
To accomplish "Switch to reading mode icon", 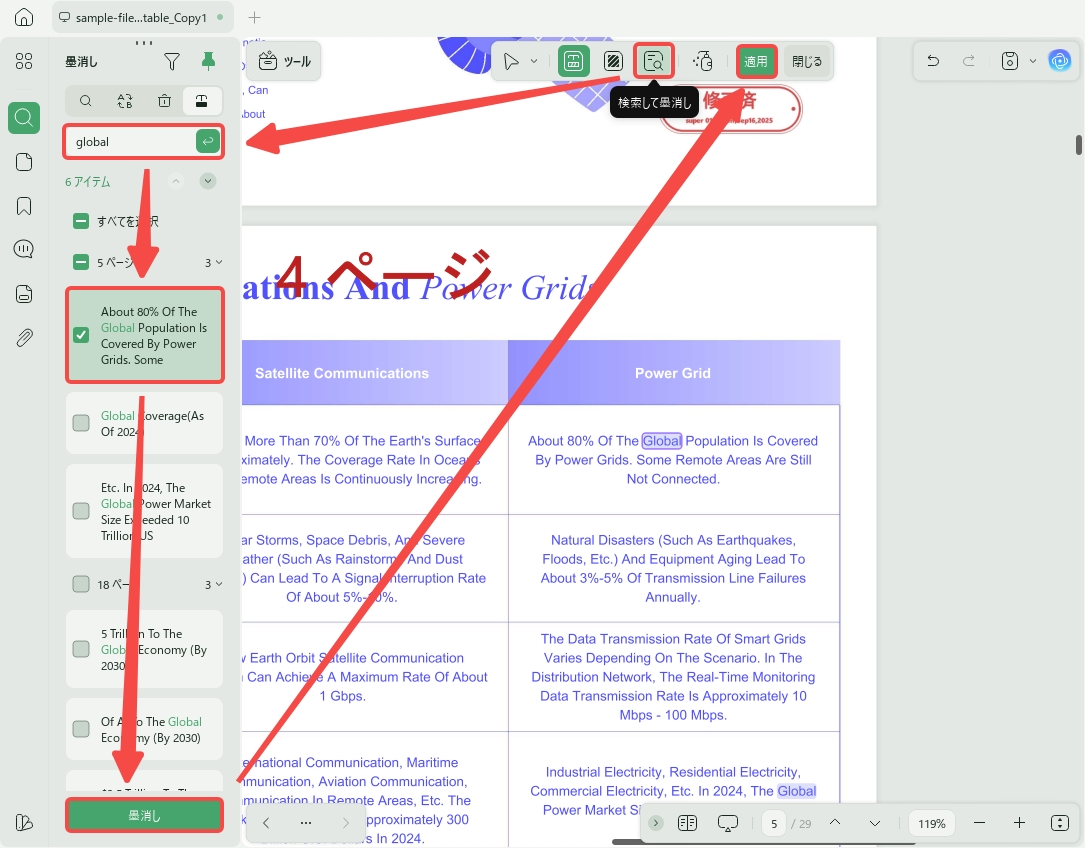I will [x=687, y=823].
